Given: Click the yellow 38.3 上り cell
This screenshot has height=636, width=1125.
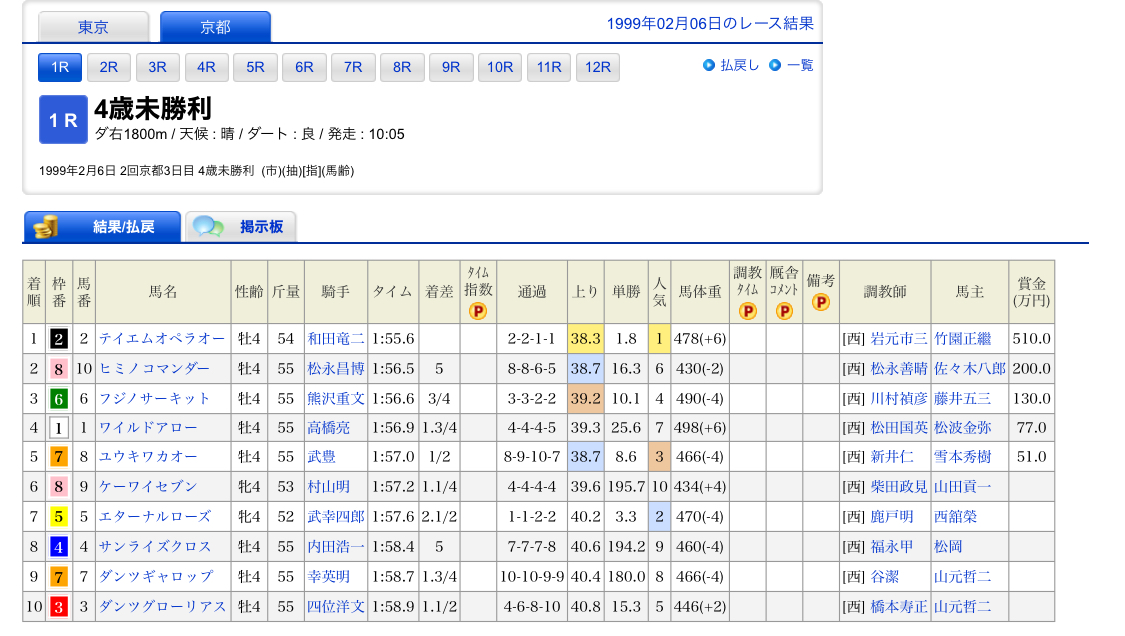Looking at the screenshot, I should [585, 339].
